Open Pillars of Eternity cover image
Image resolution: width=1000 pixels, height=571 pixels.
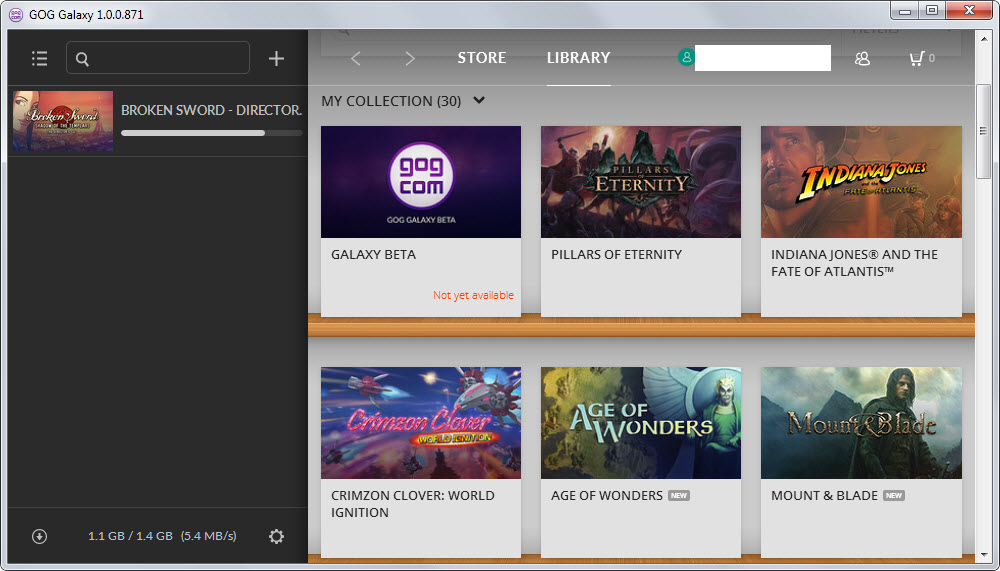tap(641, 182)
